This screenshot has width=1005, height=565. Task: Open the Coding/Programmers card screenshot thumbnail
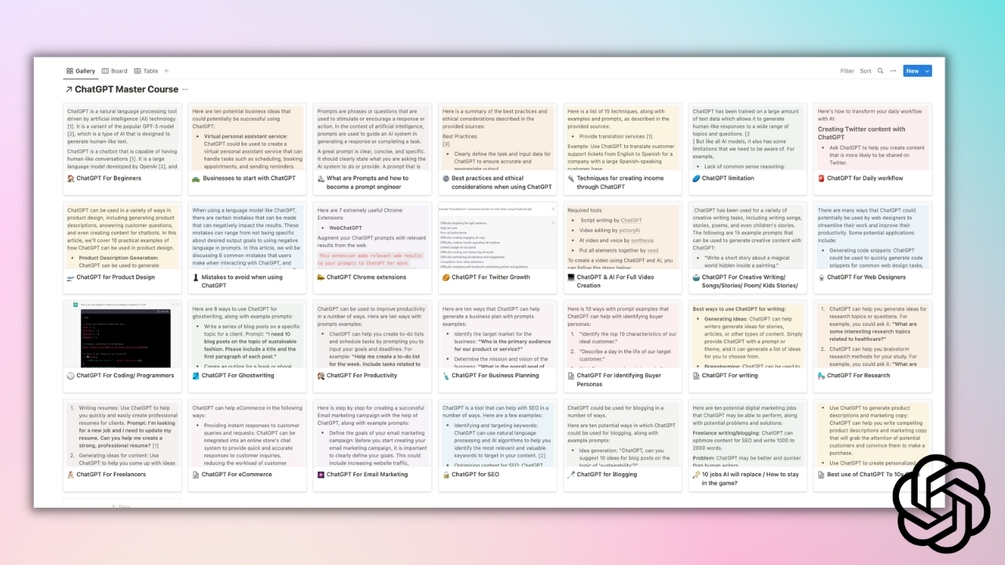(122, 335)
